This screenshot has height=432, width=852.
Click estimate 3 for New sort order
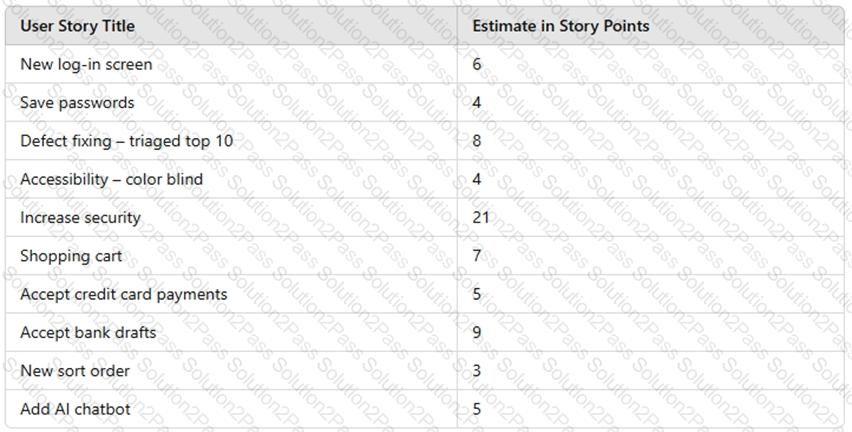coord(477,371)
